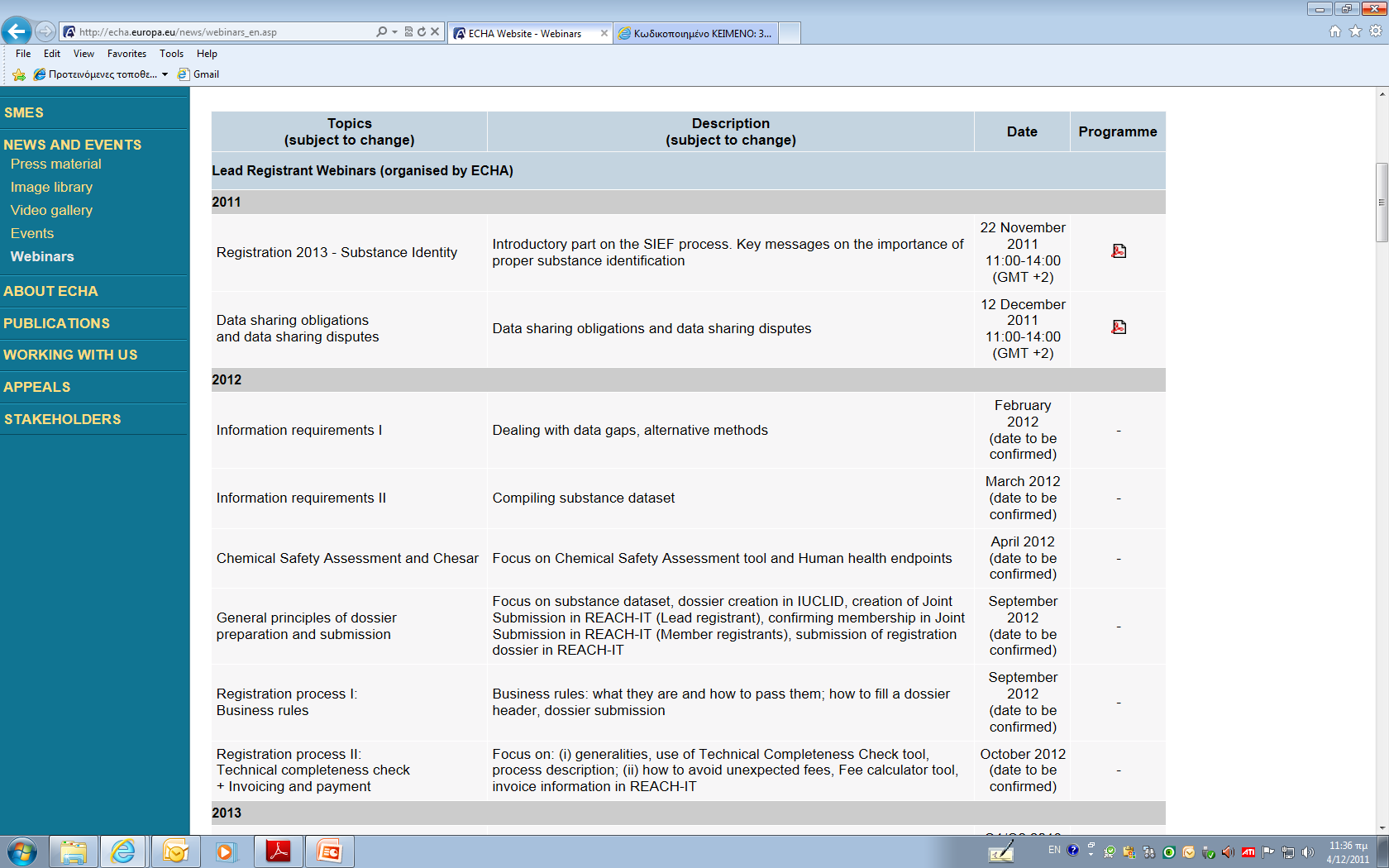Open the PowerPoint taskbar icon

(x=330, y=851)
